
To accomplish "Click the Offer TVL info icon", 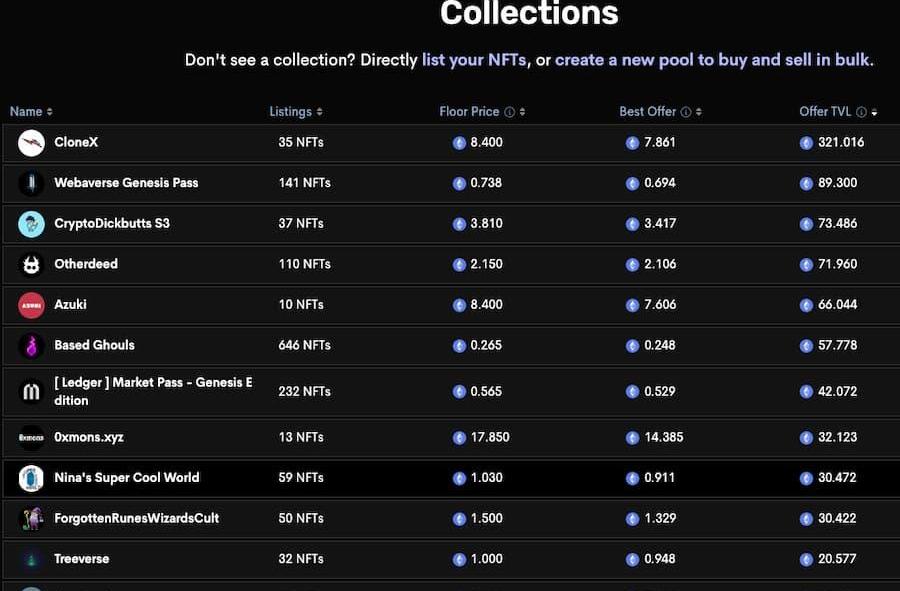I will [861, 112].
